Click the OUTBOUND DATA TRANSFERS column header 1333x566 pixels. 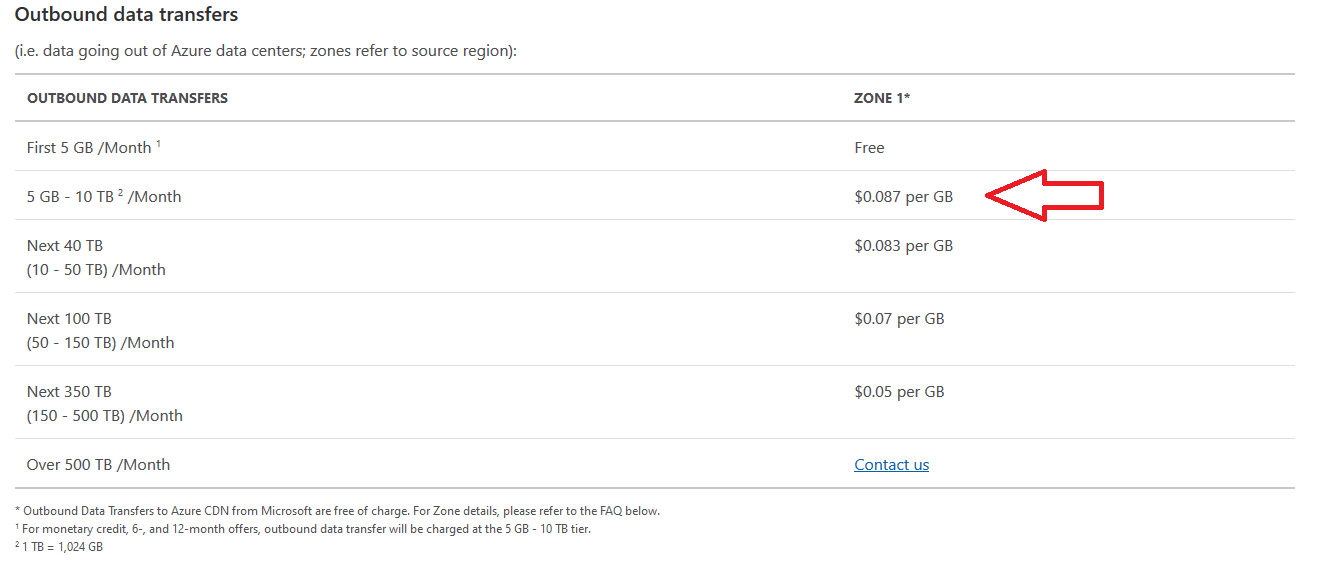tap(127, 98)
